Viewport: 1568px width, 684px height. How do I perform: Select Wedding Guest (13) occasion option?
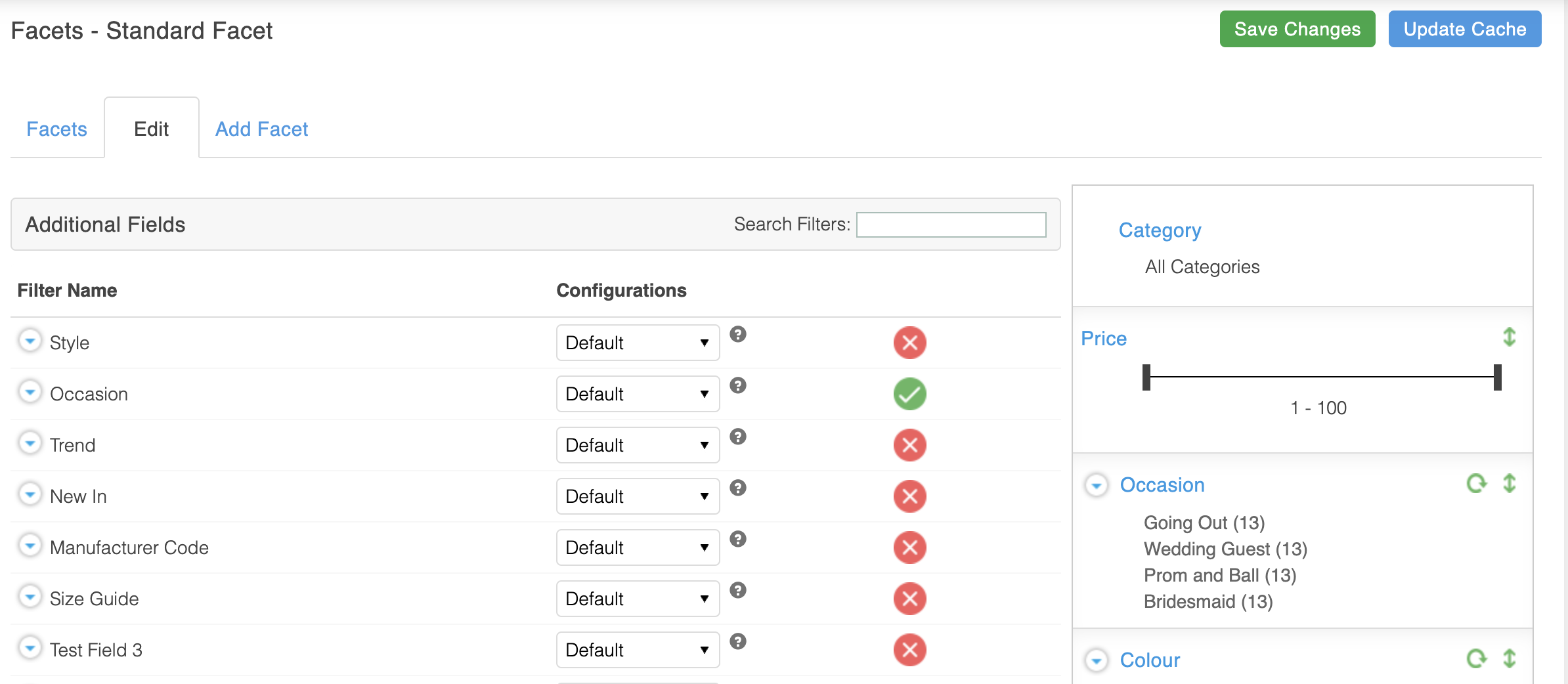click(1225, 549)
